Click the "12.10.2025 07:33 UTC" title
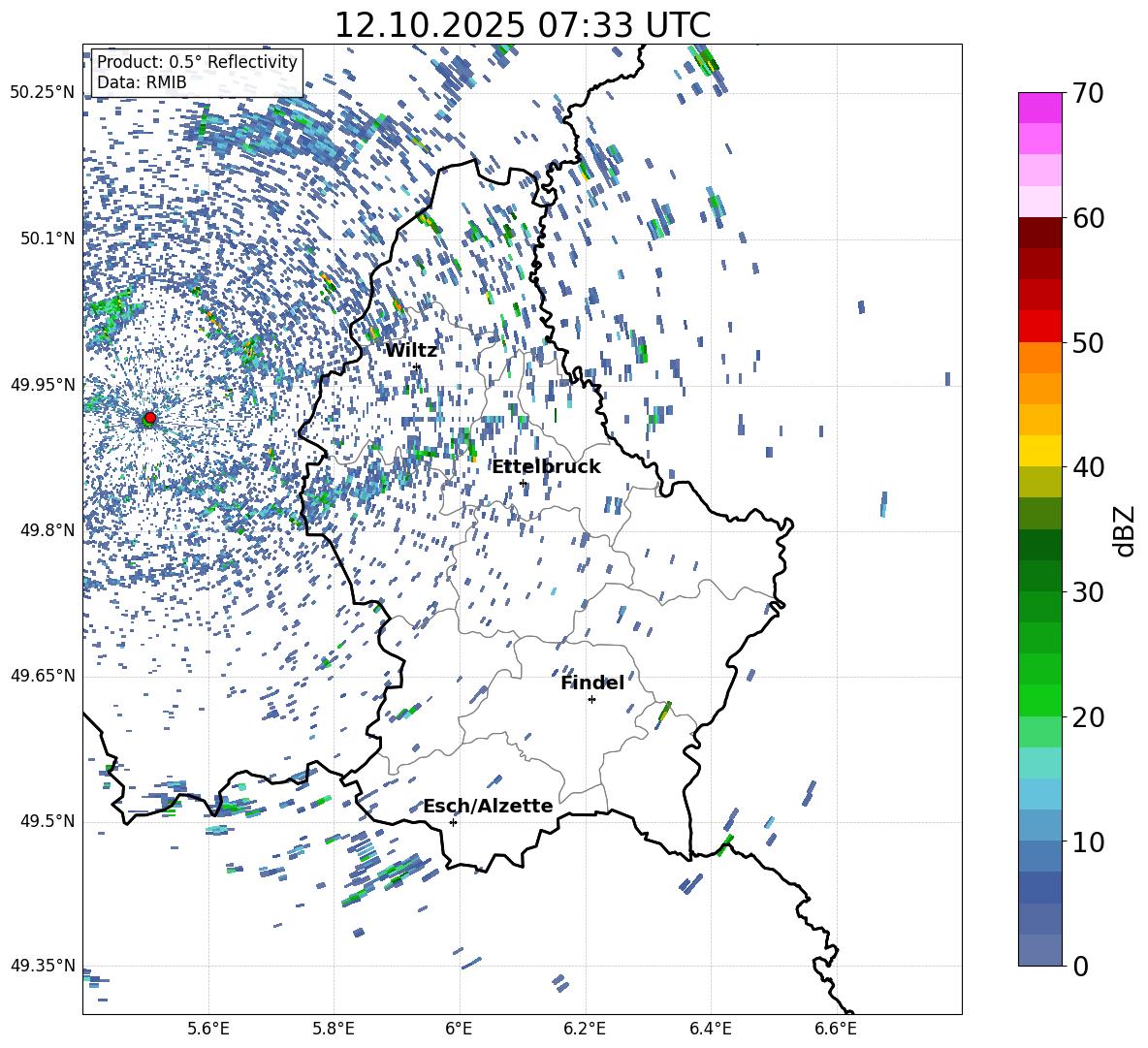 [522, 25]
